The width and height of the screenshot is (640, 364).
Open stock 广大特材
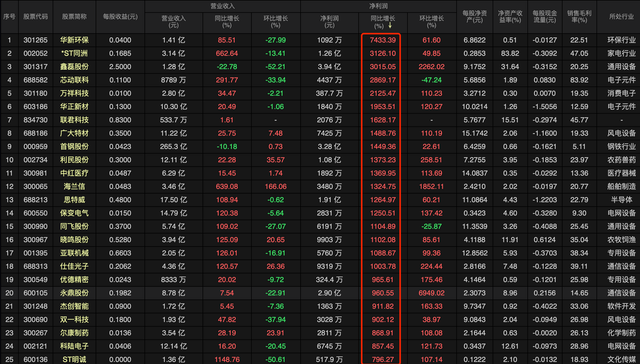(x=74, y=133)
